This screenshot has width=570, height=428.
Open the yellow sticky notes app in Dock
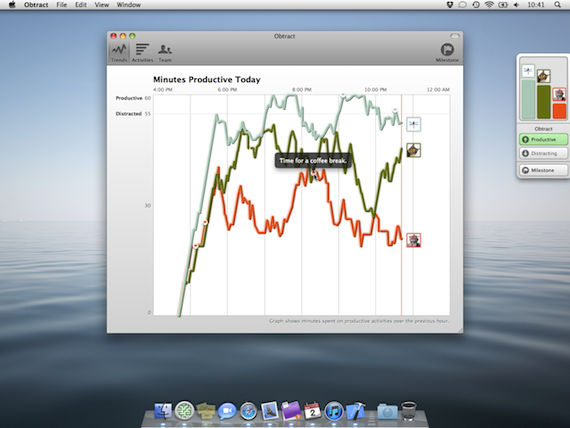206,411
